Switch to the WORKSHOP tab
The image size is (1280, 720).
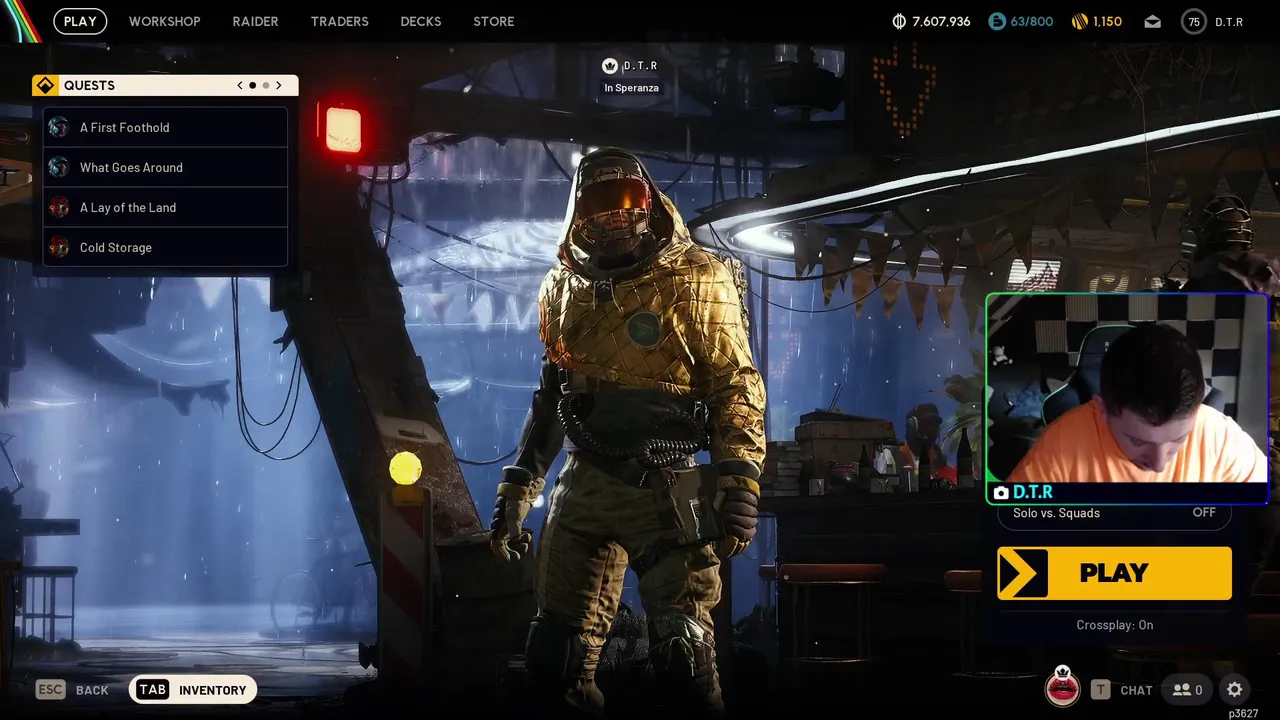tap(164, 21)
